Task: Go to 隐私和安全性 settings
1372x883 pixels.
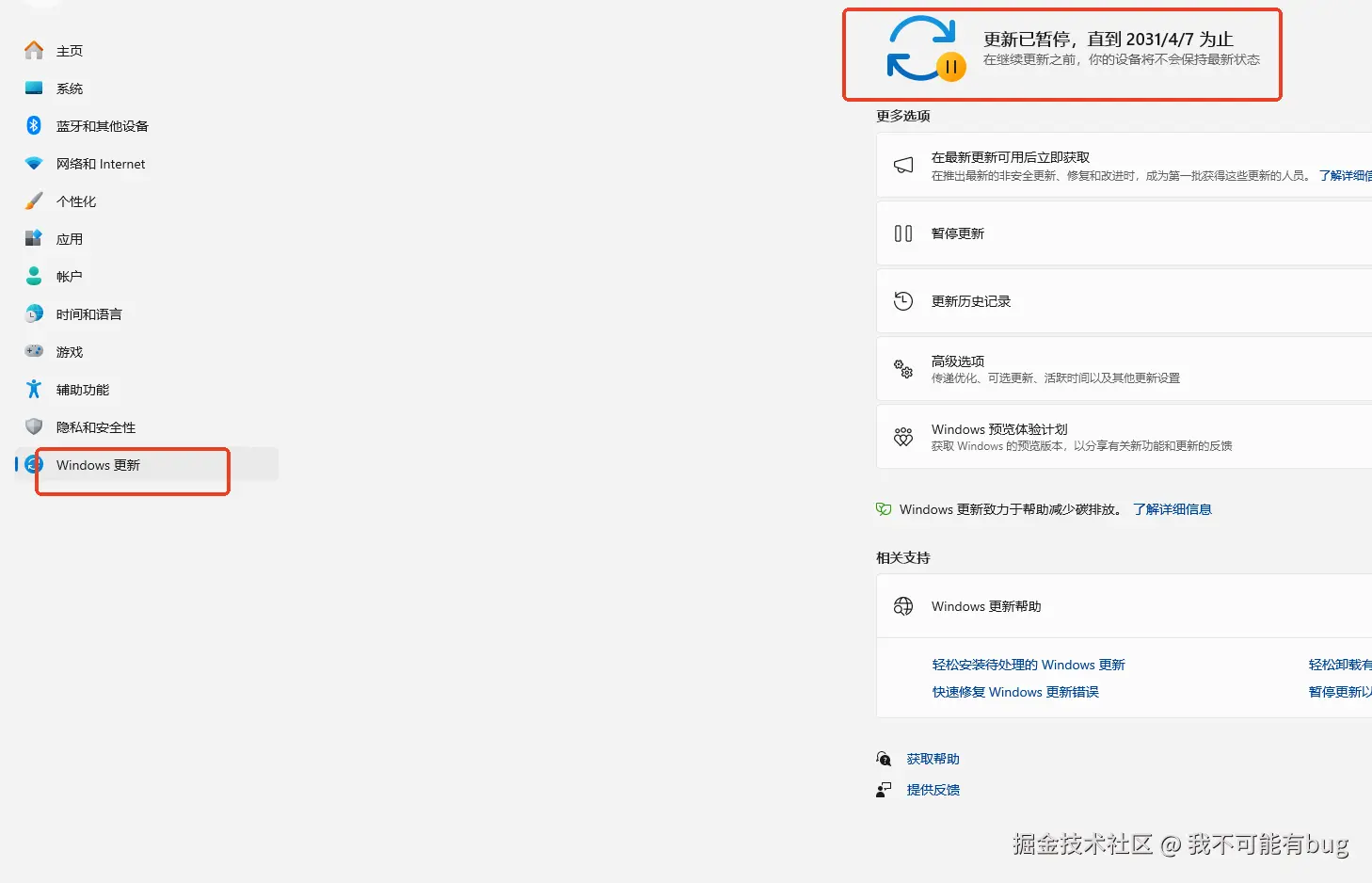Action: (x=96, y=427)
